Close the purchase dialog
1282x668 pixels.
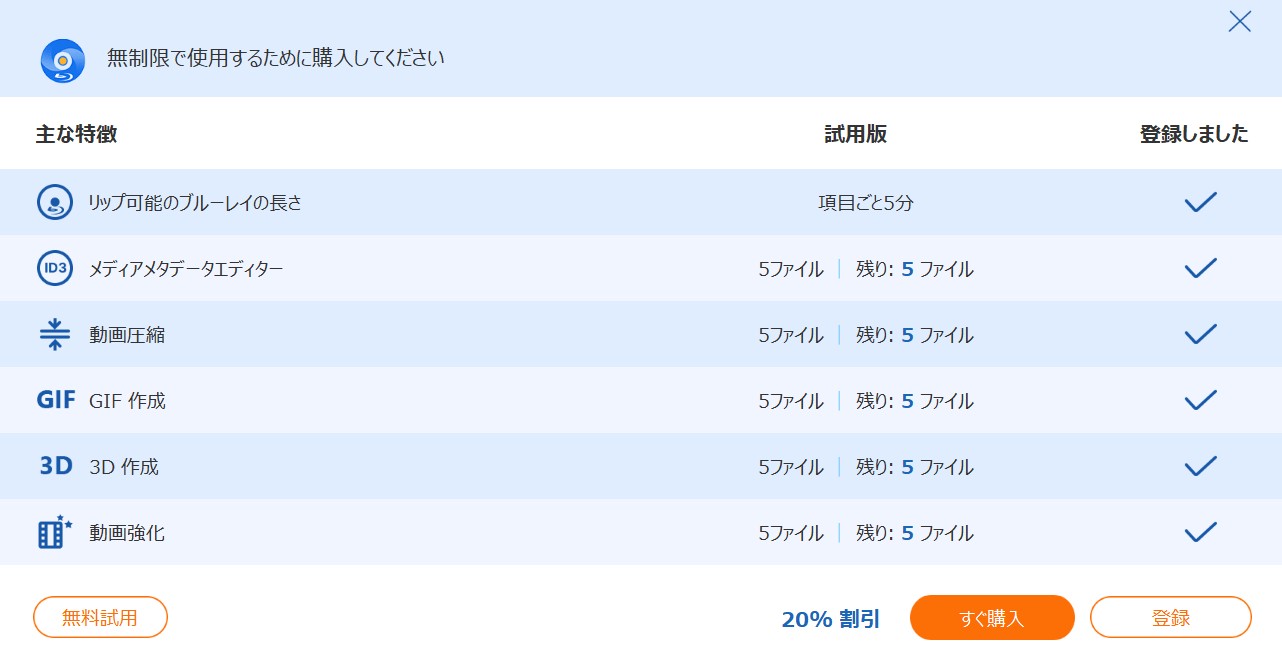click(x=1239, y=22)
